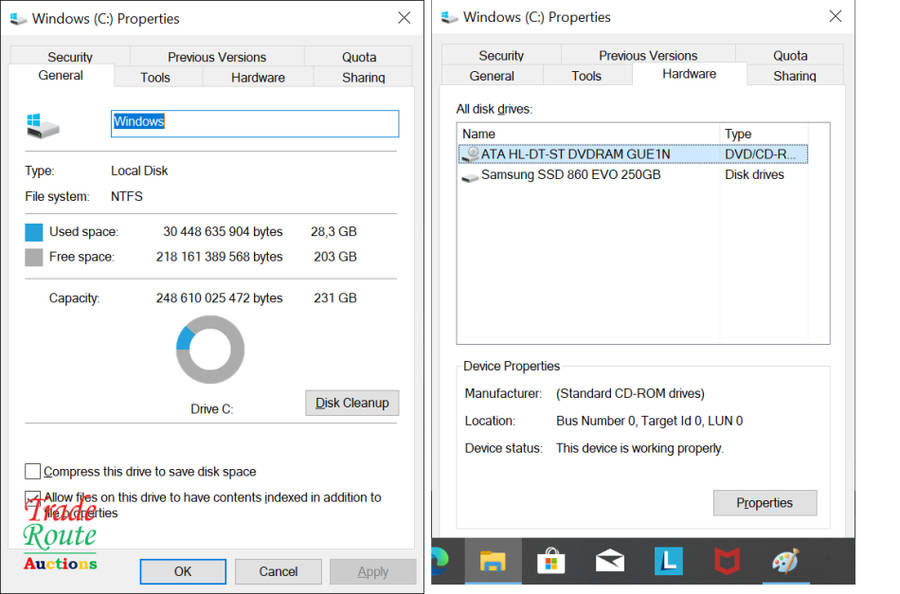Open McAfee from the taskbar

pyautogui.click(x=727, y=562)
